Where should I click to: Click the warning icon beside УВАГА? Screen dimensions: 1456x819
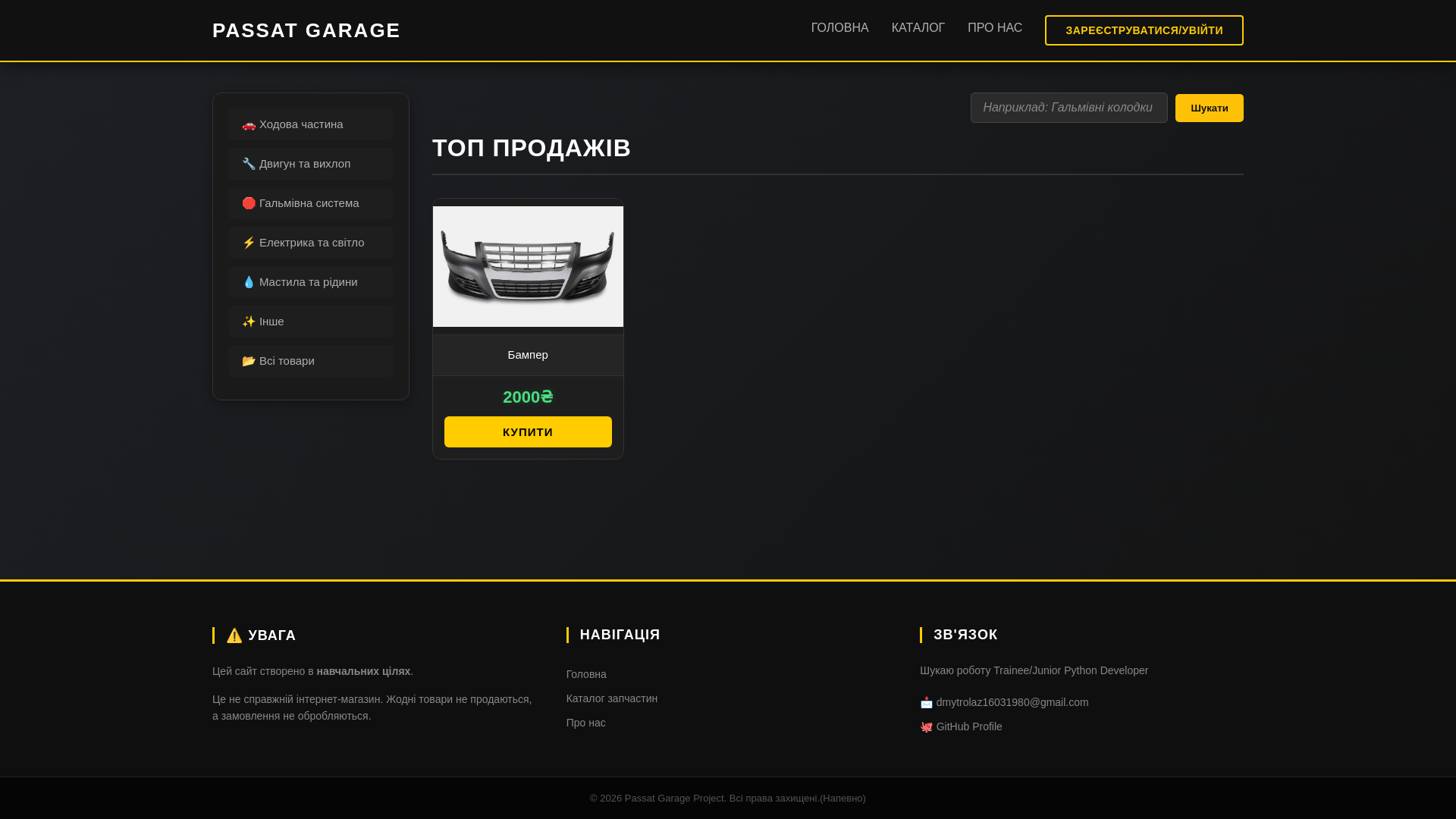pos(234,635)
